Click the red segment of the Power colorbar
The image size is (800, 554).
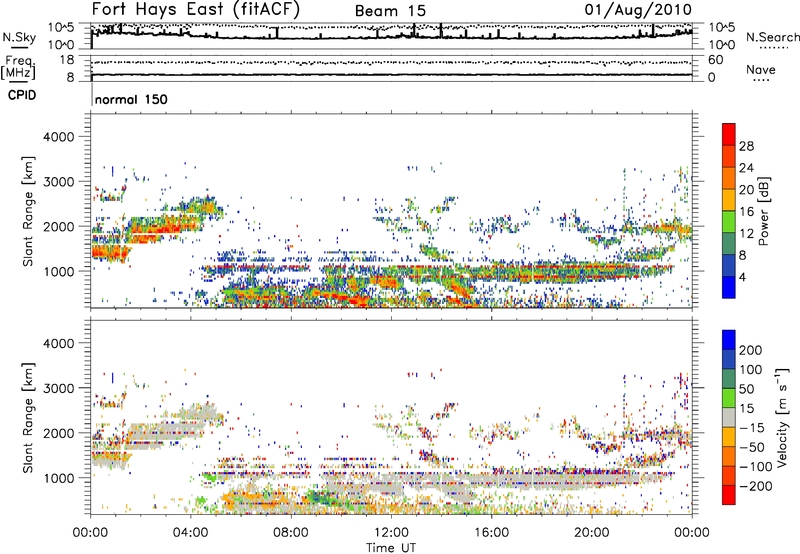[x=729, y=134]
